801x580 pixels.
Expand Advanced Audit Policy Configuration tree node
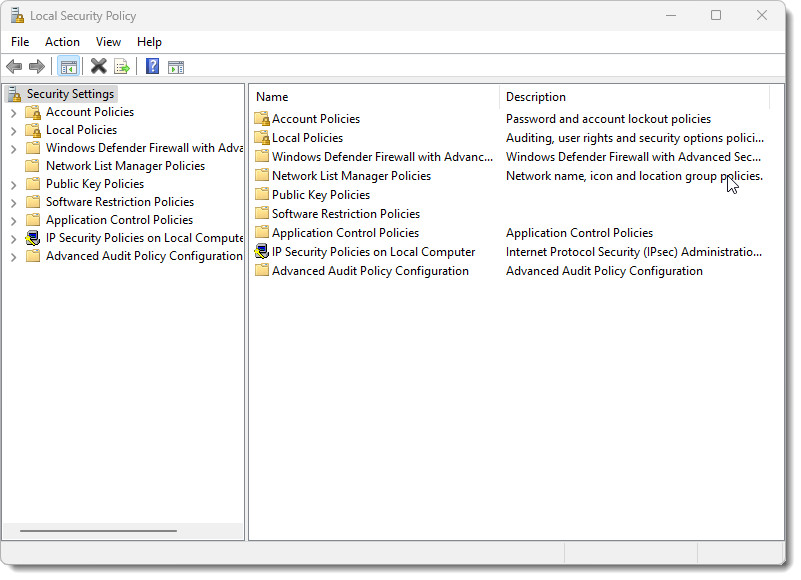(13, 257)
